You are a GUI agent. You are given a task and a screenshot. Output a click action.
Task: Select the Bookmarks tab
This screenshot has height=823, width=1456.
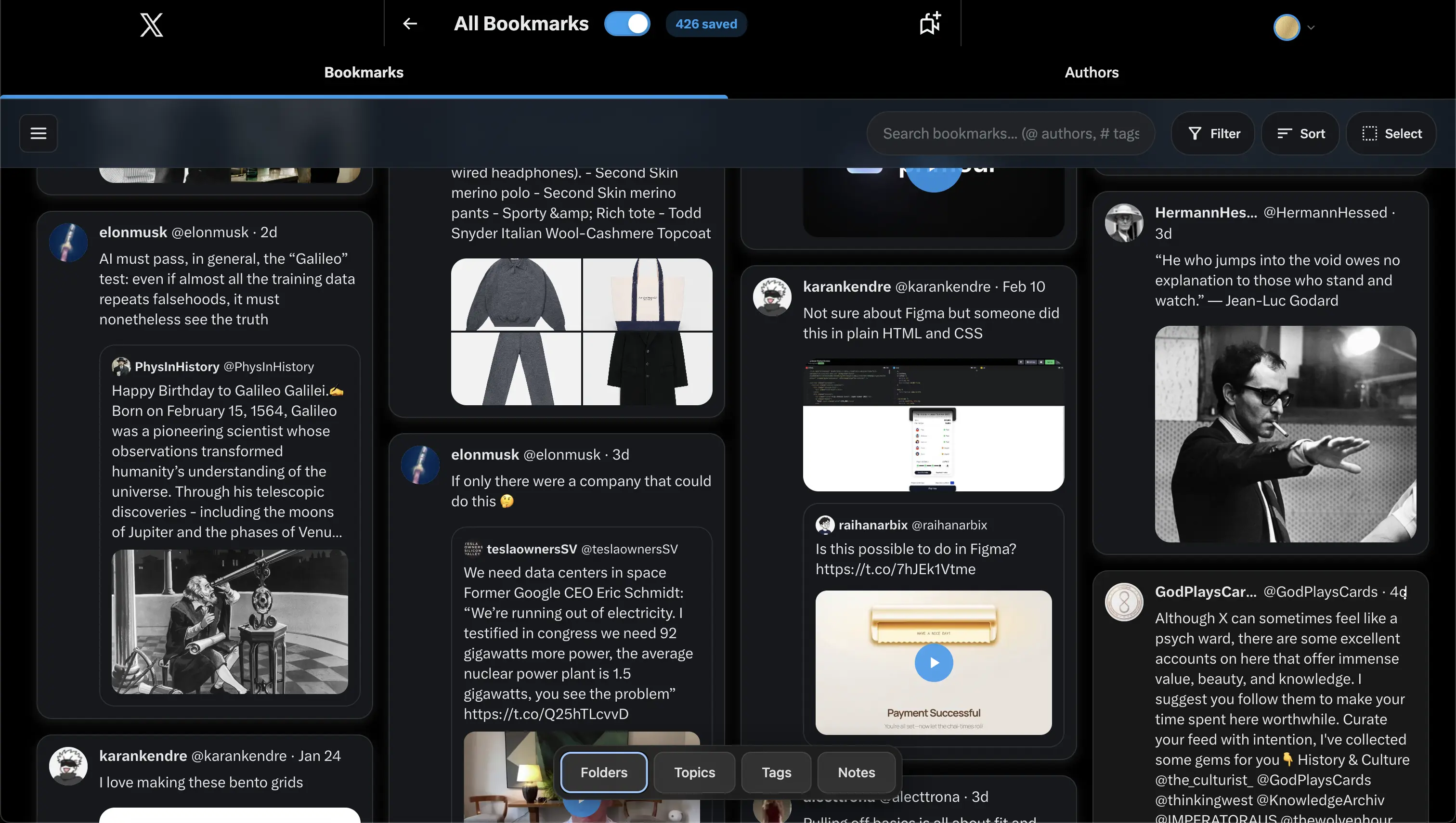364,72
